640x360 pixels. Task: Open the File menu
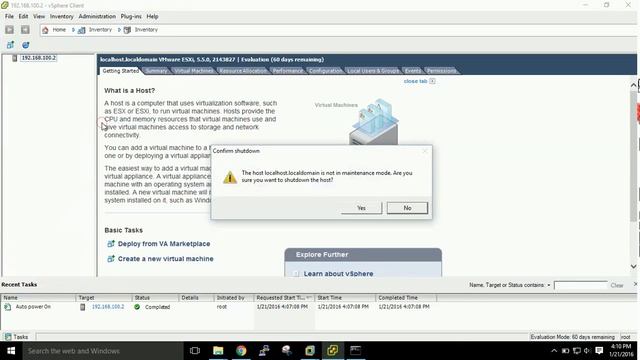click(x=9, y=16)
